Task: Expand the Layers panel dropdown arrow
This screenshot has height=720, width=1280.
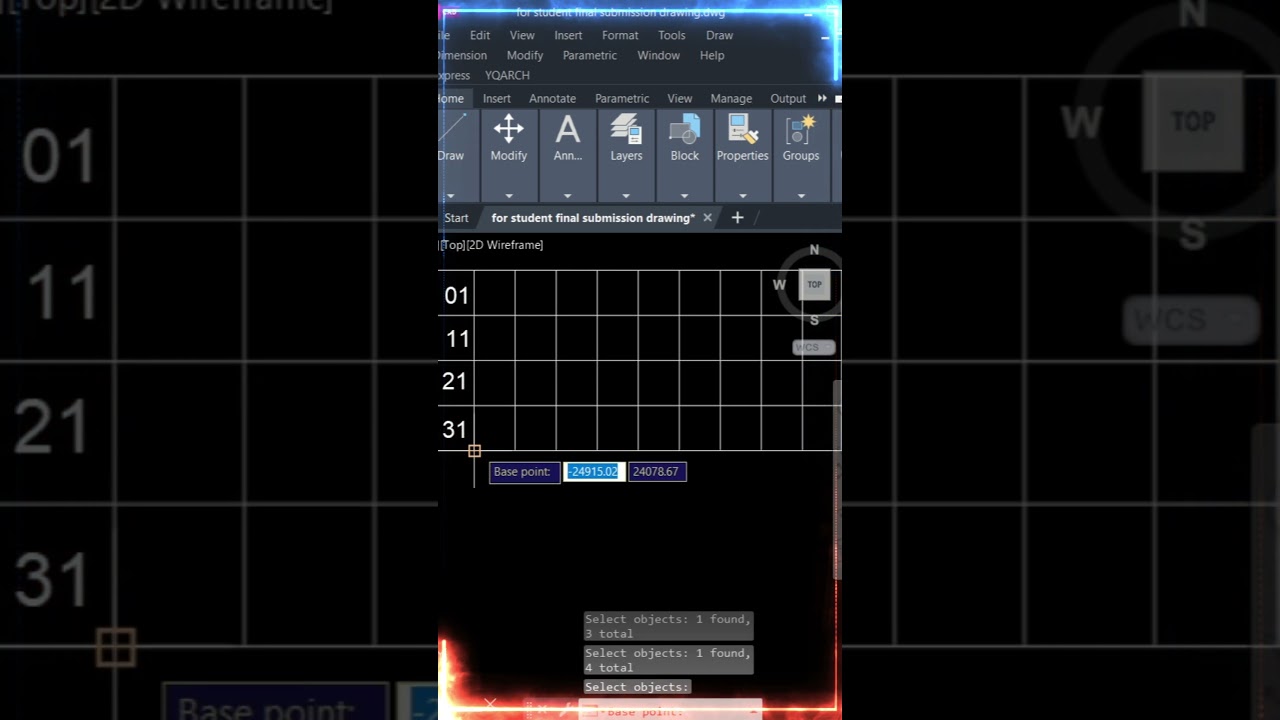Action: [626, 196]
